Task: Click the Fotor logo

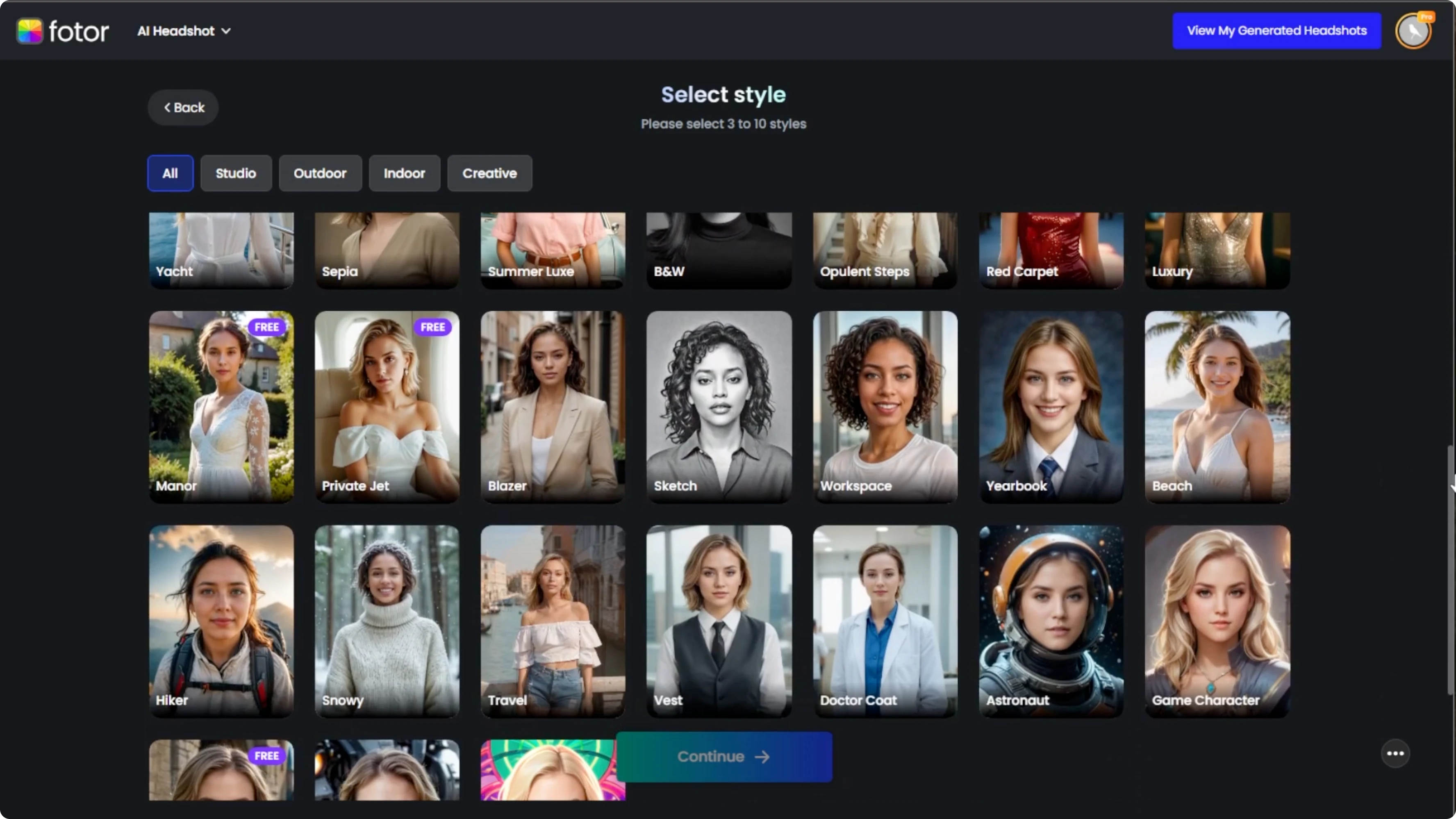Action: click(x=63, y=31)
